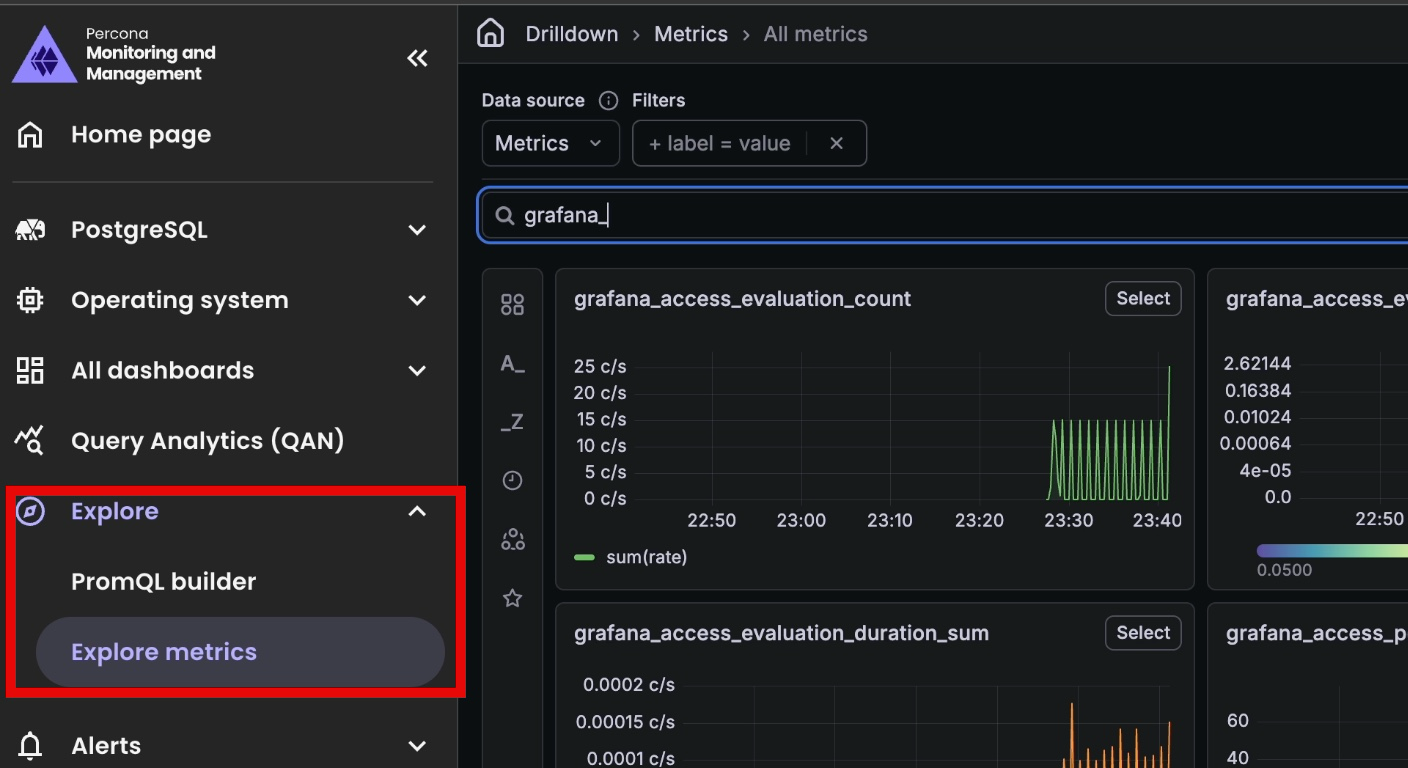Click the Drilldown breadcrumb link
Screen dimensions: 1408x768
(572, 34)
